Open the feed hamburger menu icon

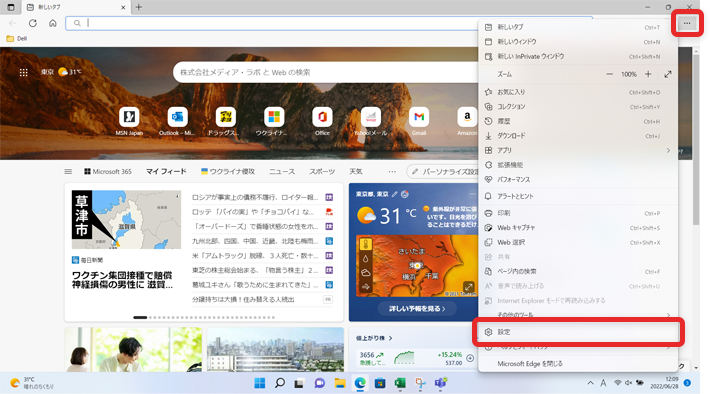(68, 172)
